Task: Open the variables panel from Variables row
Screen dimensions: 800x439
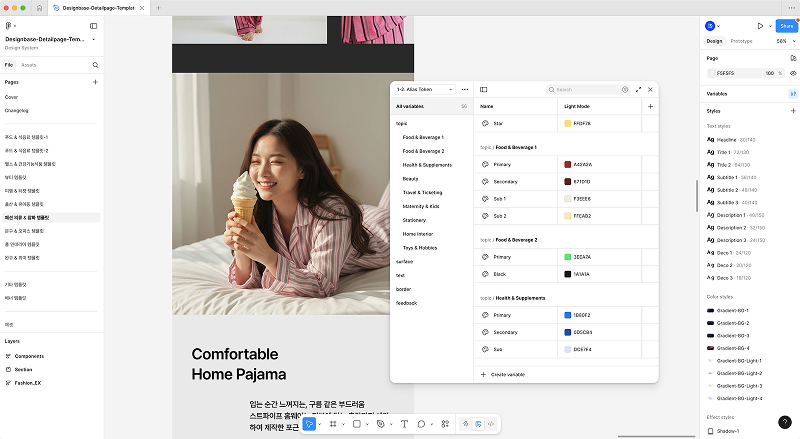Action: tap(793, 93)
